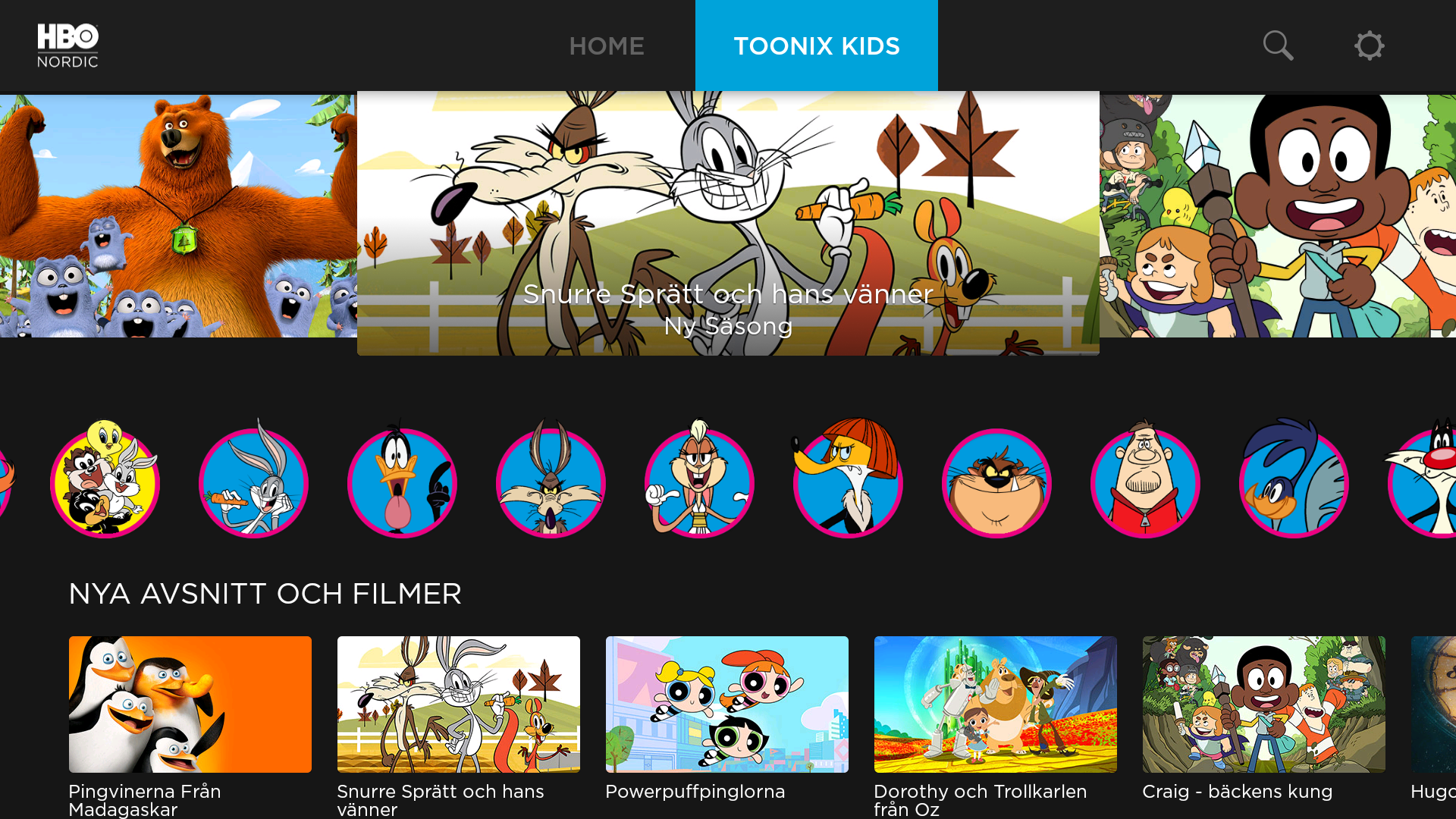Choose the man in red jacket circle
The width and height of the screenshot is (1456, 819).
point(1145,479)
